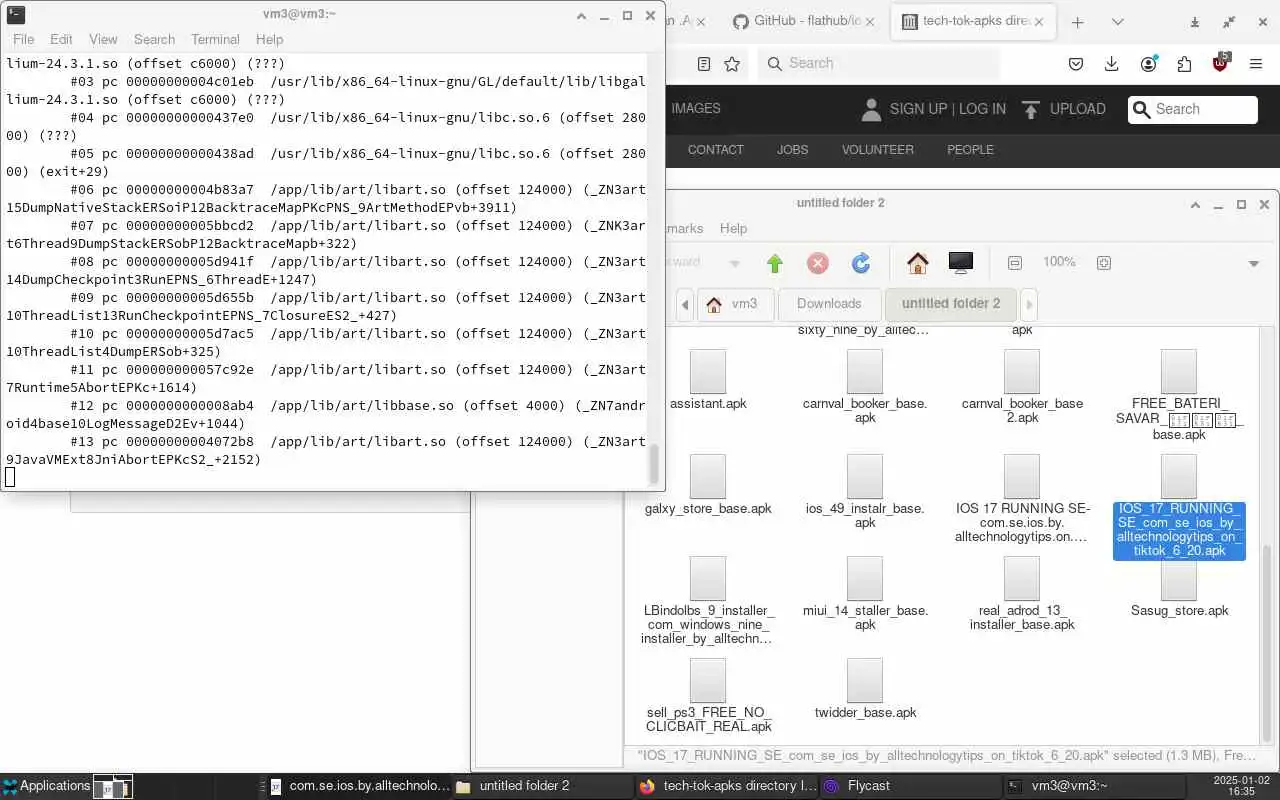
Task: Close the GitHub flathub tab
Action: coord(869,21)
